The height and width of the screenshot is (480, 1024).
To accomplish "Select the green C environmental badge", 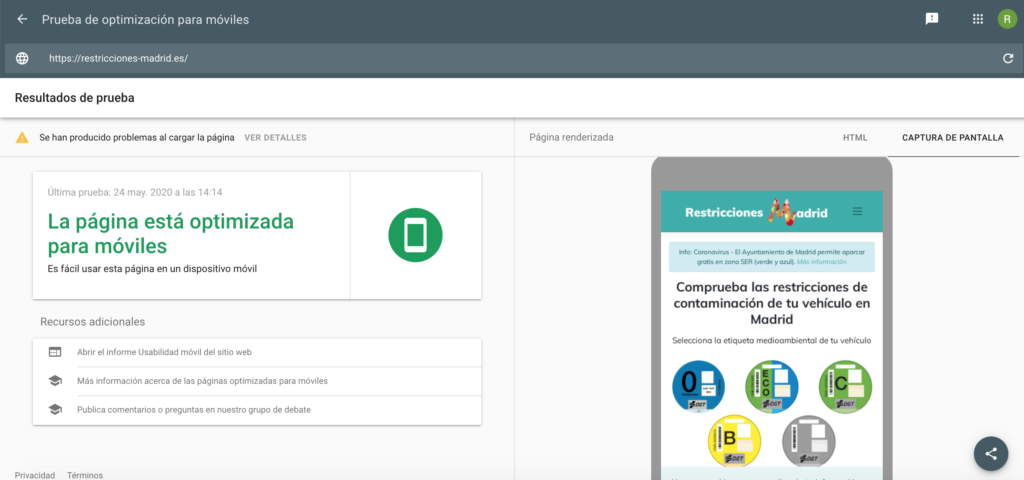I will click(x=845, y=387).
